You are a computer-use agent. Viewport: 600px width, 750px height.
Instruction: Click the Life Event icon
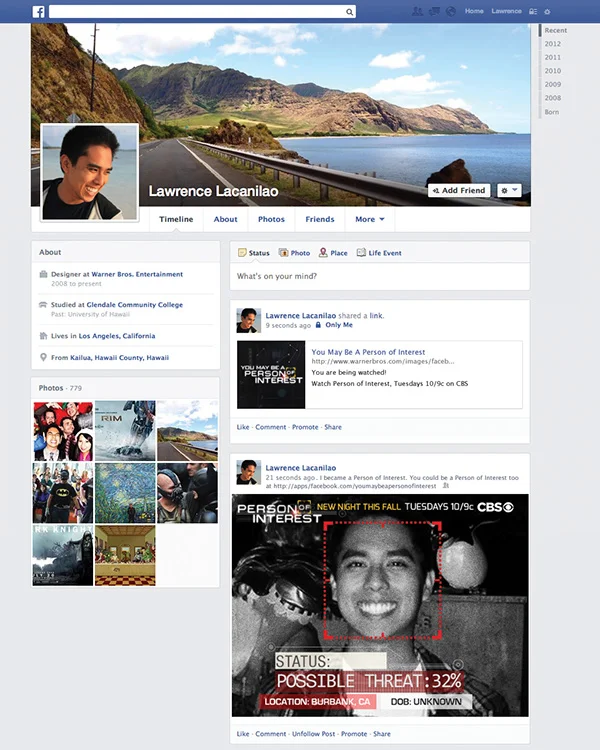(361, 253)
